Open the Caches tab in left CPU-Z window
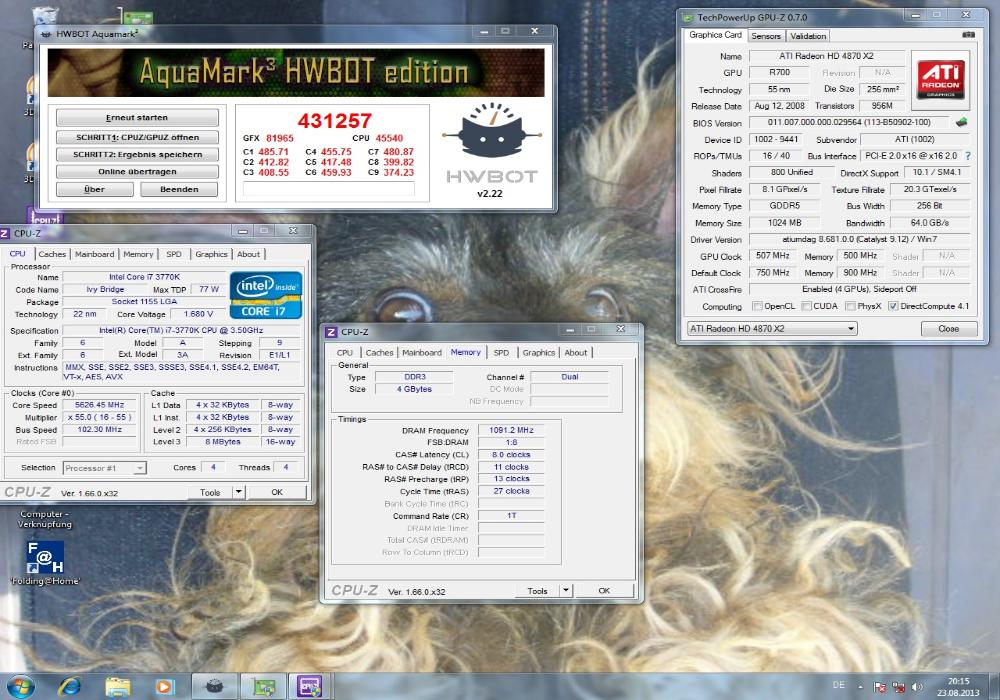Screen dimensions: 1000x700 52,254
